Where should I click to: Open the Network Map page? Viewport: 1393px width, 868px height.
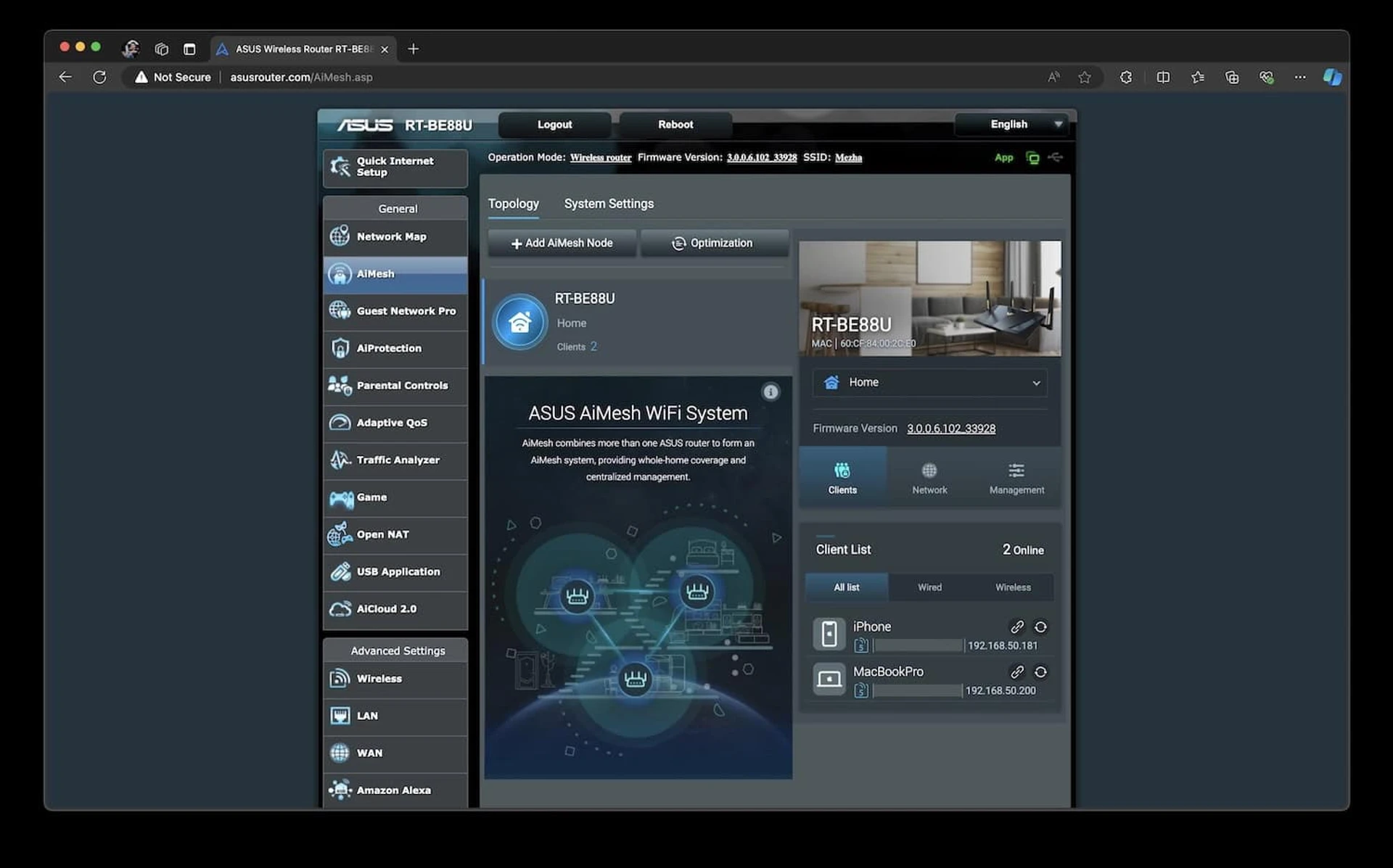[395, 237]
